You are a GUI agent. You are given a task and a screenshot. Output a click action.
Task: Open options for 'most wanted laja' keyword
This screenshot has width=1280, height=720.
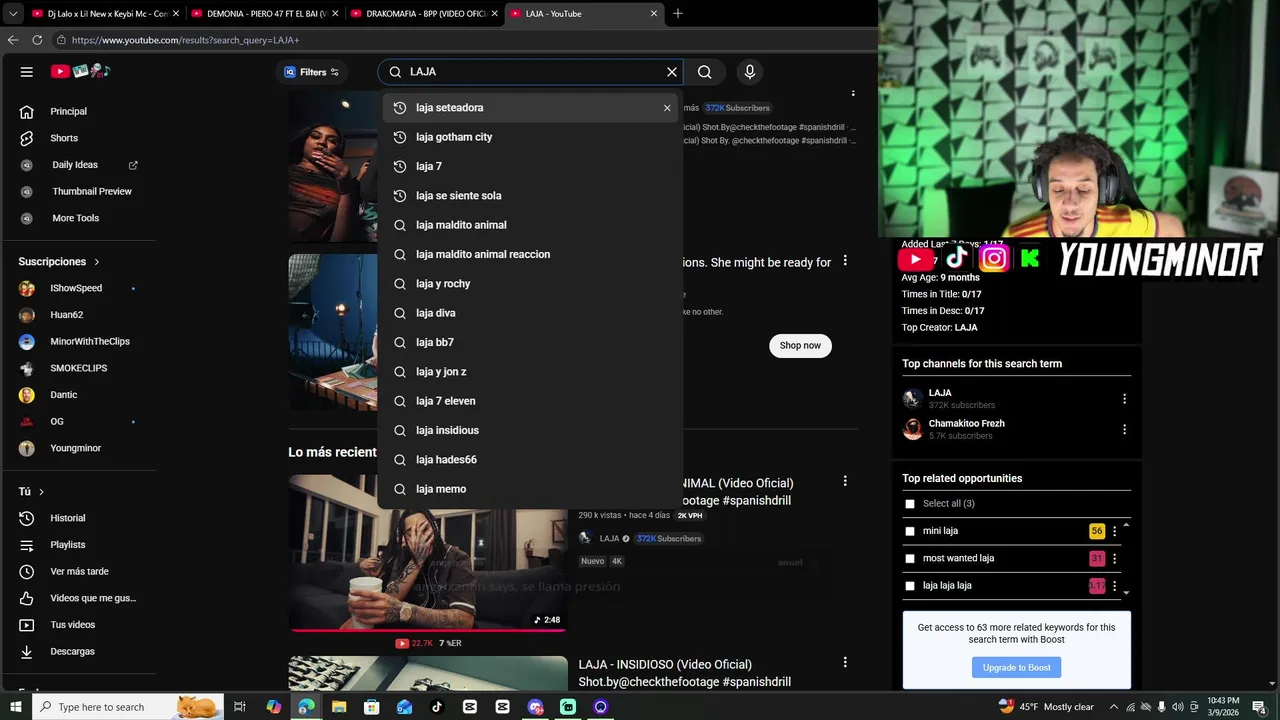[1115, 558]
